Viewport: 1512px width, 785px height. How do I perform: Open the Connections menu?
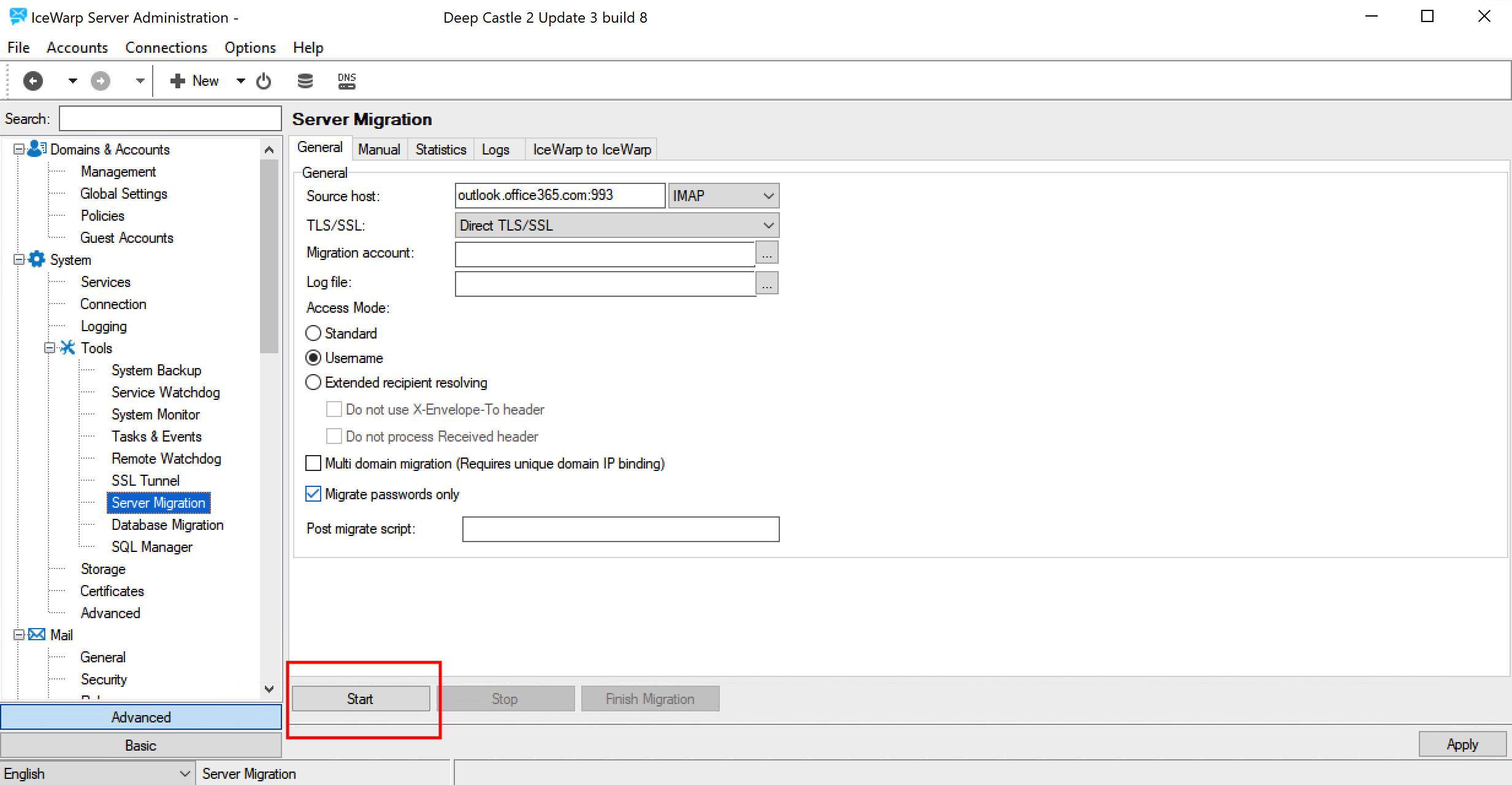(x=166, y=47)
